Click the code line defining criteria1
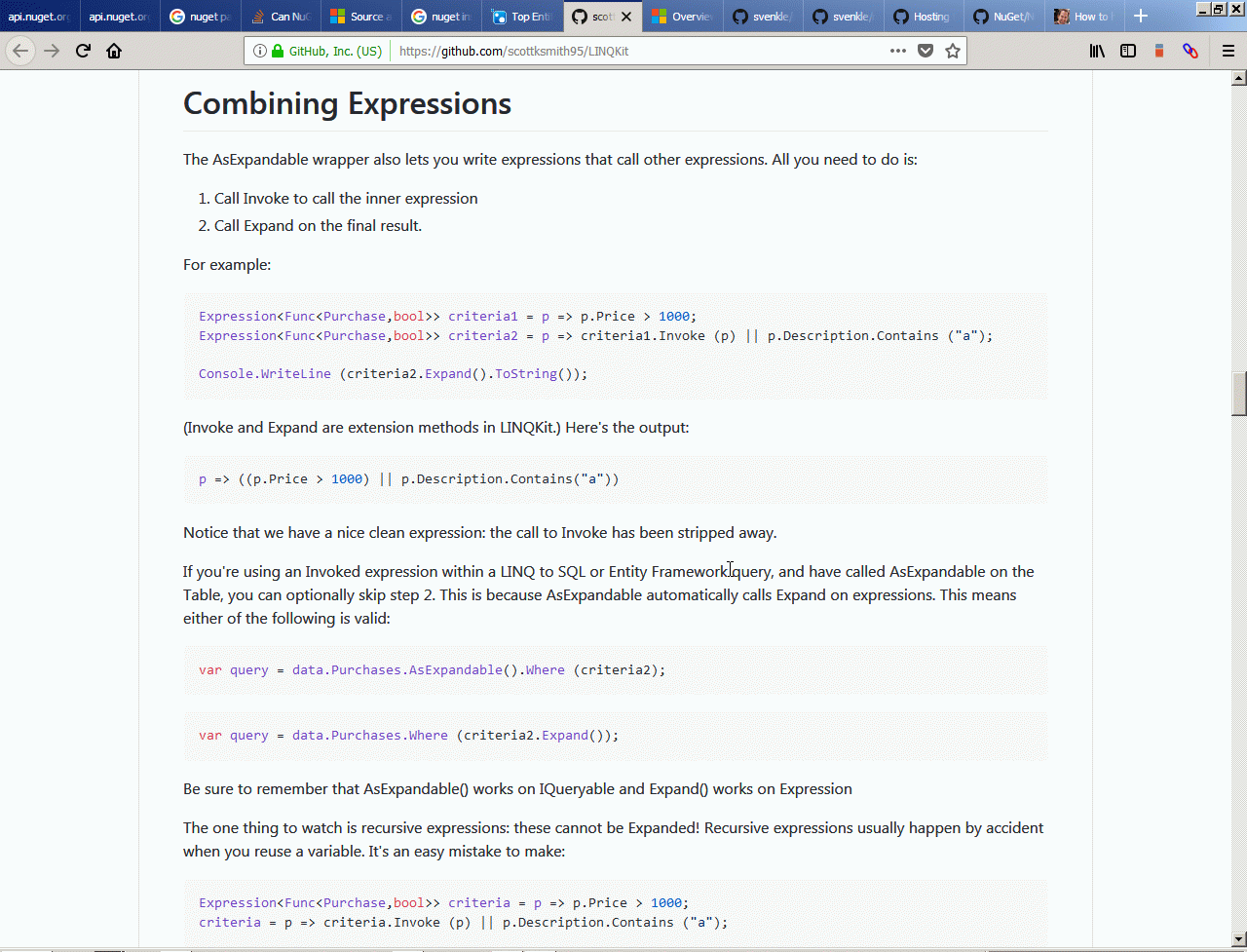Screen dimensions: 1247x952 pos(448,316)
